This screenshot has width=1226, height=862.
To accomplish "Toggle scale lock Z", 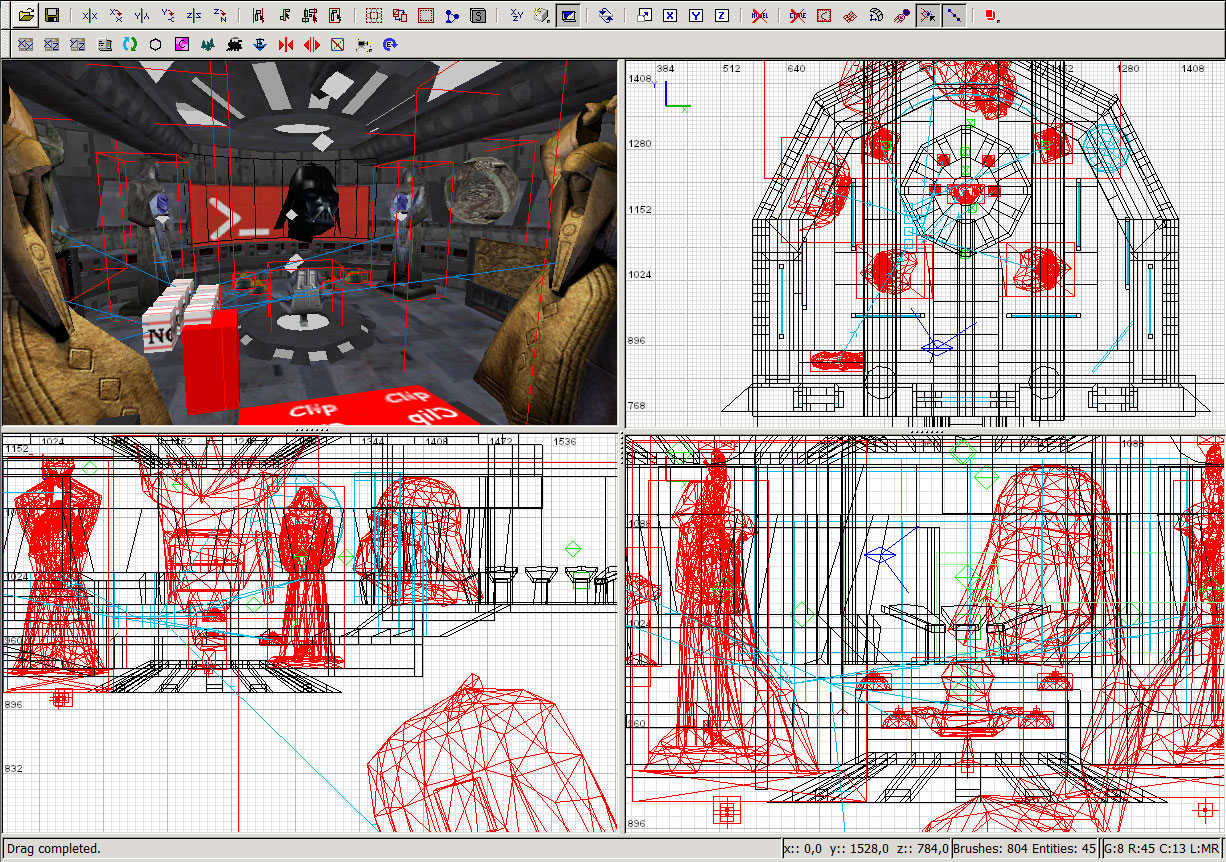I will 721,15.
